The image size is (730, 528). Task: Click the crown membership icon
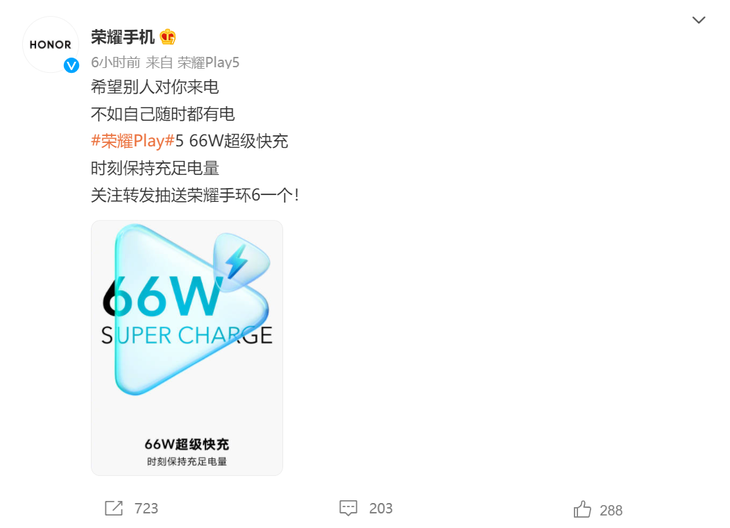point(168,37)
